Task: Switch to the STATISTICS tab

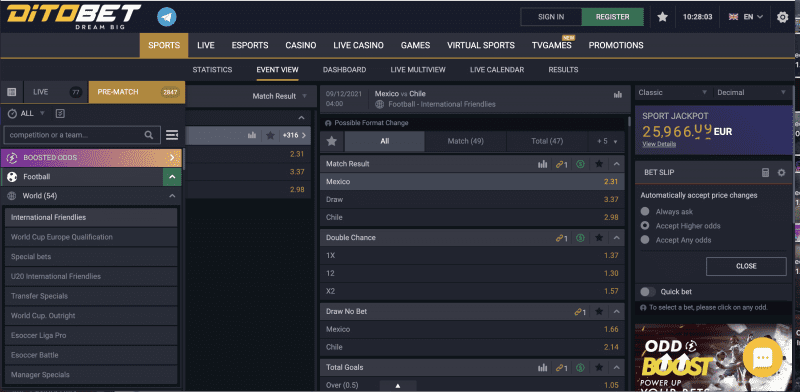Action: (212, 69)
